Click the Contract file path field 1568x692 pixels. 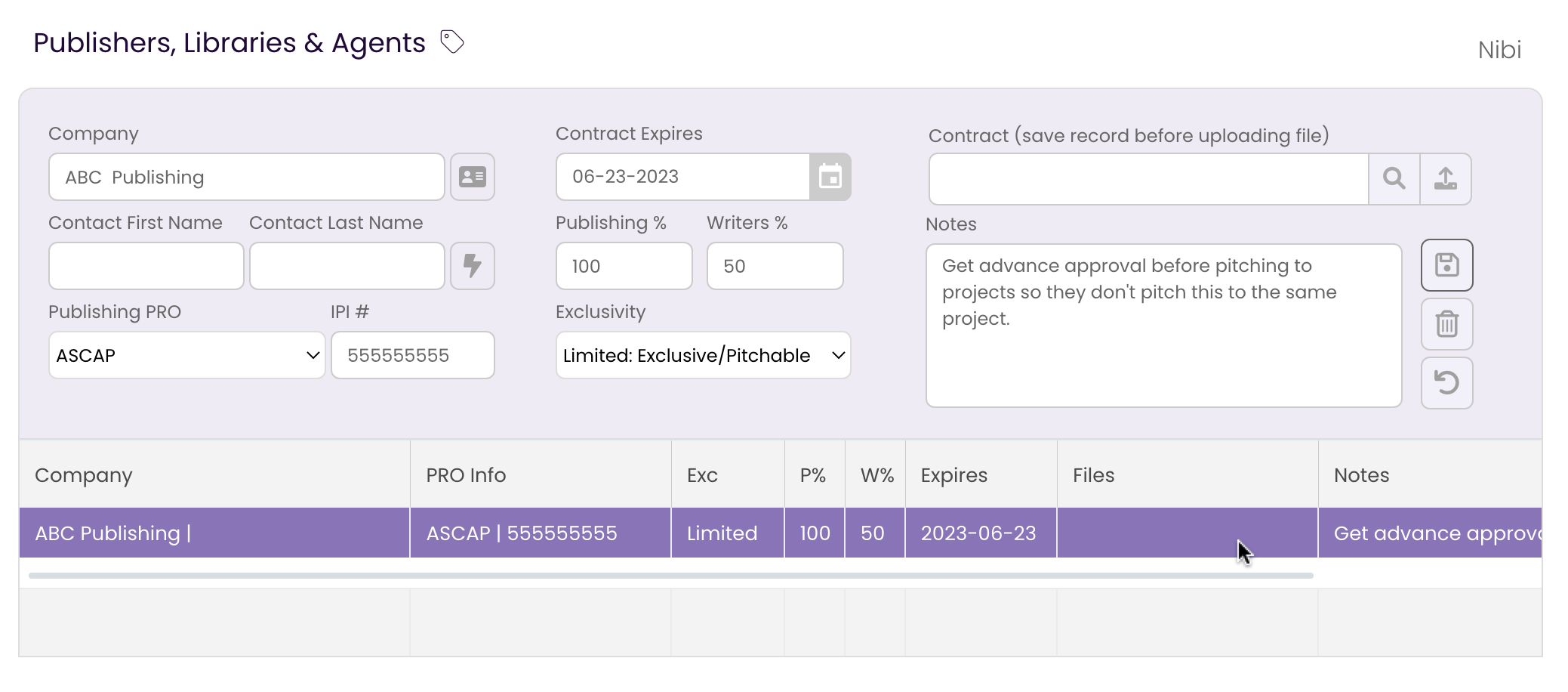click(x=1149, y=179)
